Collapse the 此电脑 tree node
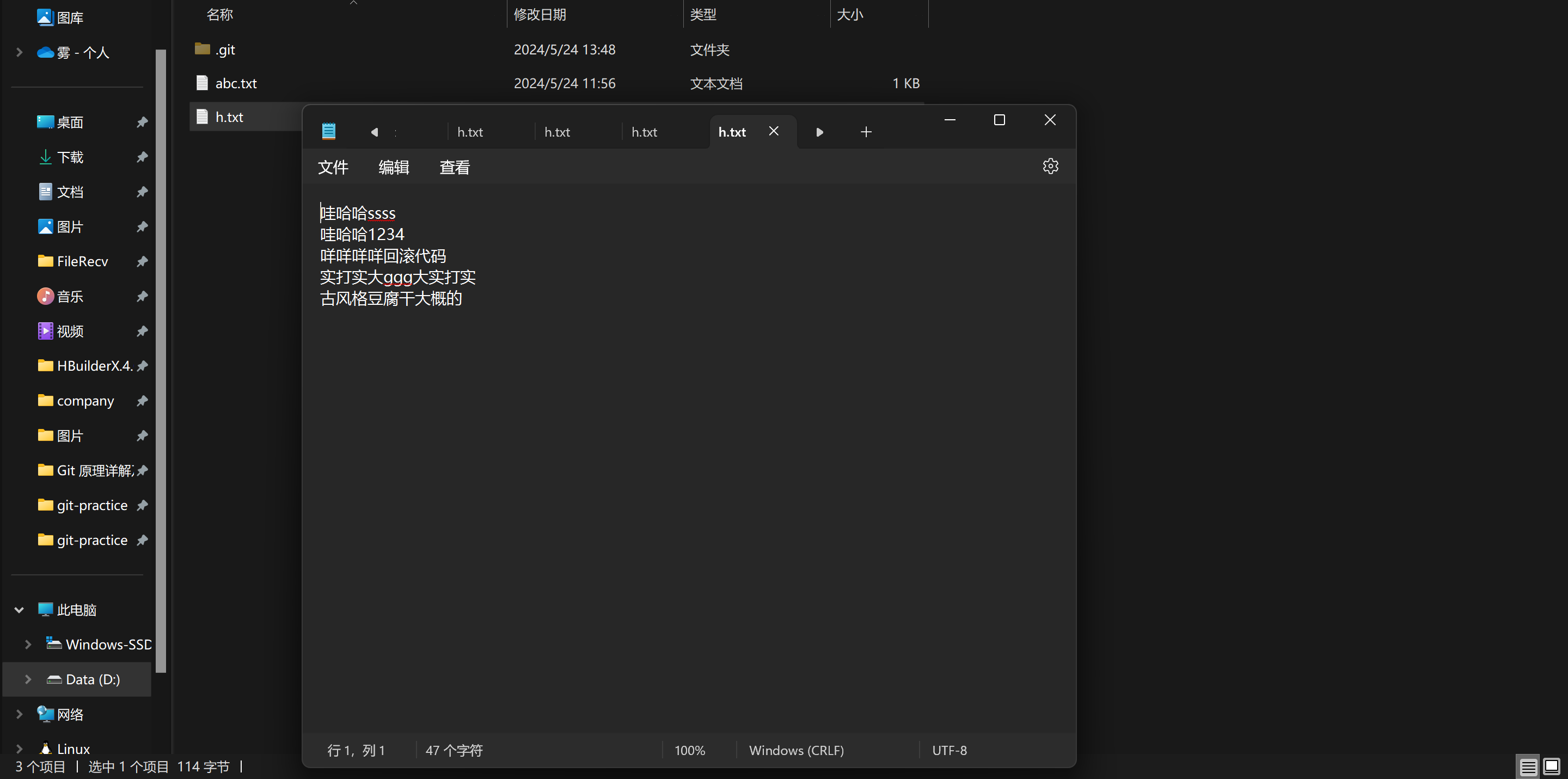 coord(19,610)
